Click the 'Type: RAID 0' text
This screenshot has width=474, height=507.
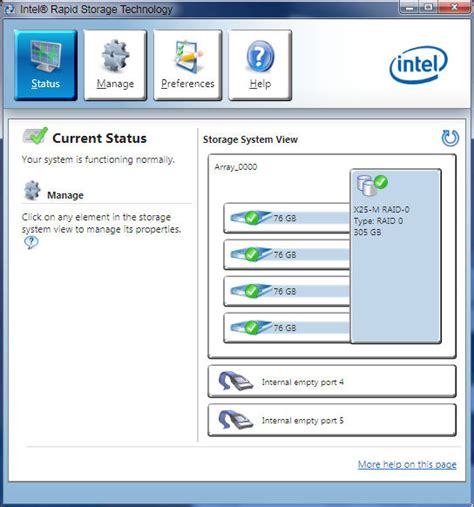378,221
